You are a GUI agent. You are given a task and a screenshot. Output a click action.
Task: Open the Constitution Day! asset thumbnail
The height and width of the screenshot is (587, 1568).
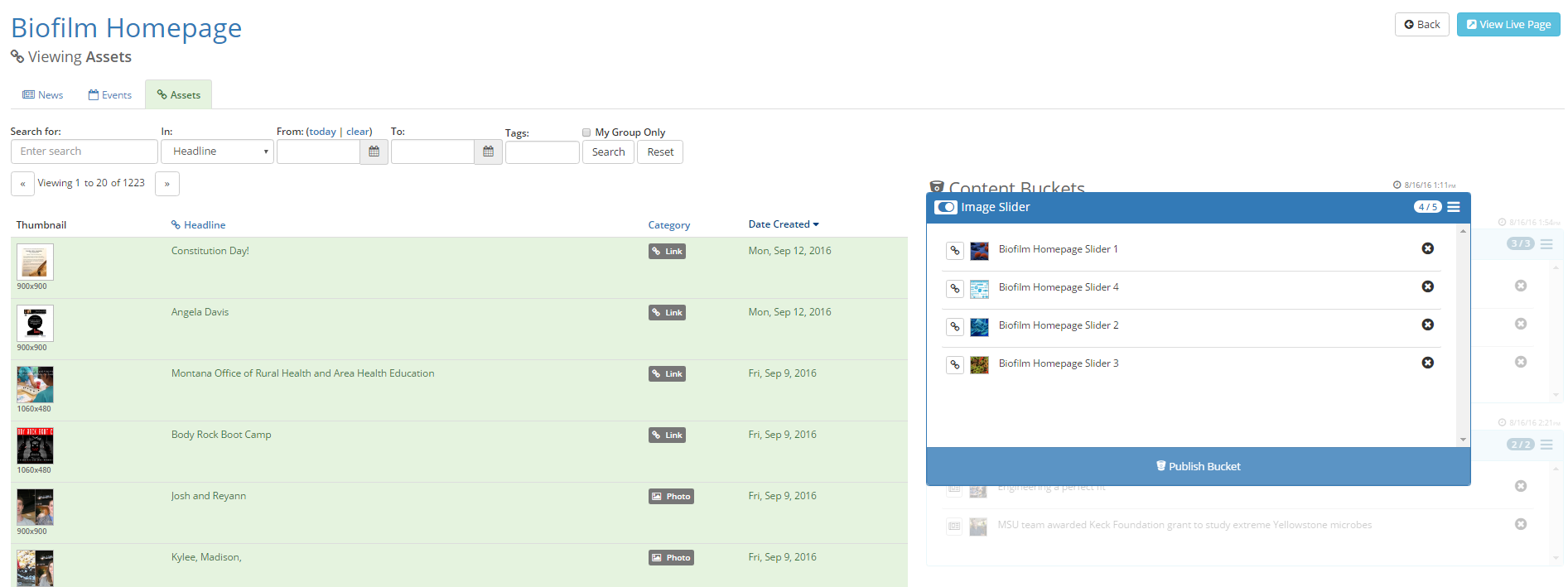(35, 262)
